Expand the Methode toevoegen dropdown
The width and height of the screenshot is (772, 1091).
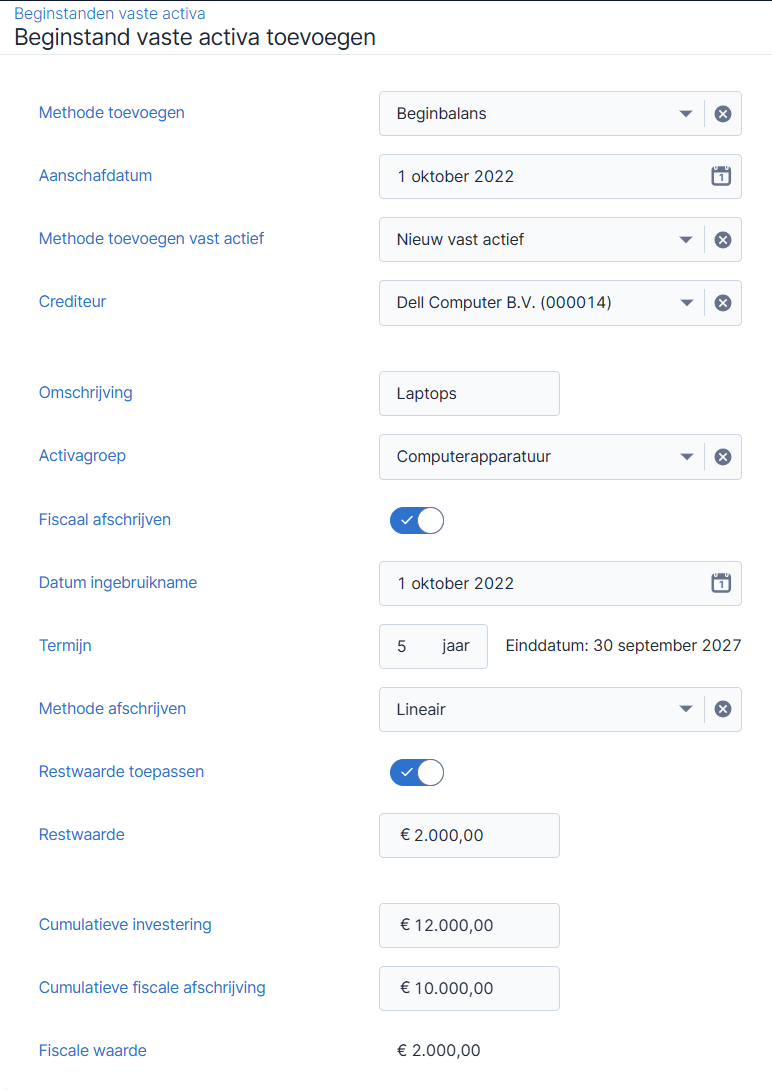[686, 113]
